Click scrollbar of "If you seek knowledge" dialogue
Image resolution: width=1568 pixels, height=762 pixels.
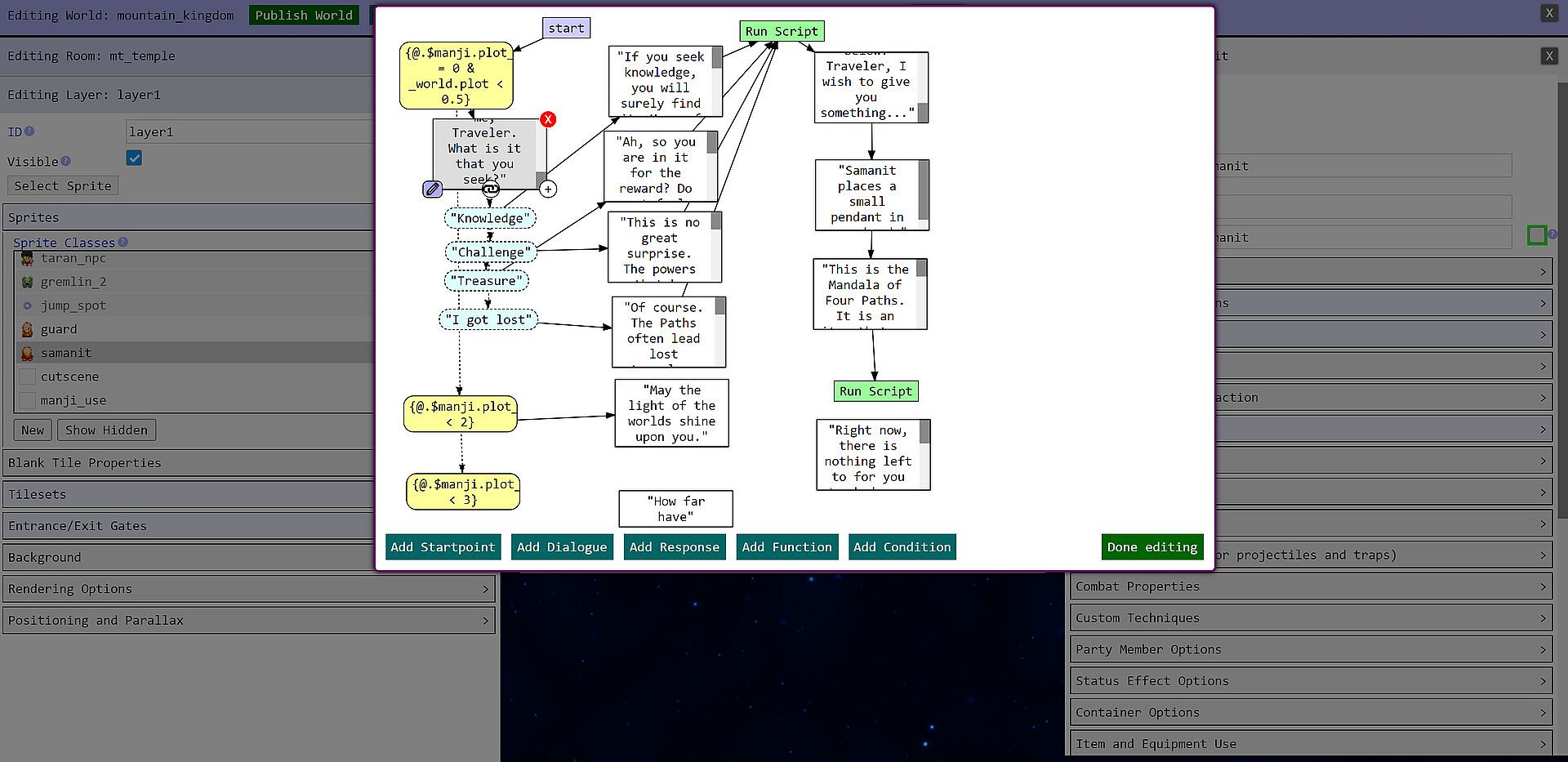(x=717, y=82)
